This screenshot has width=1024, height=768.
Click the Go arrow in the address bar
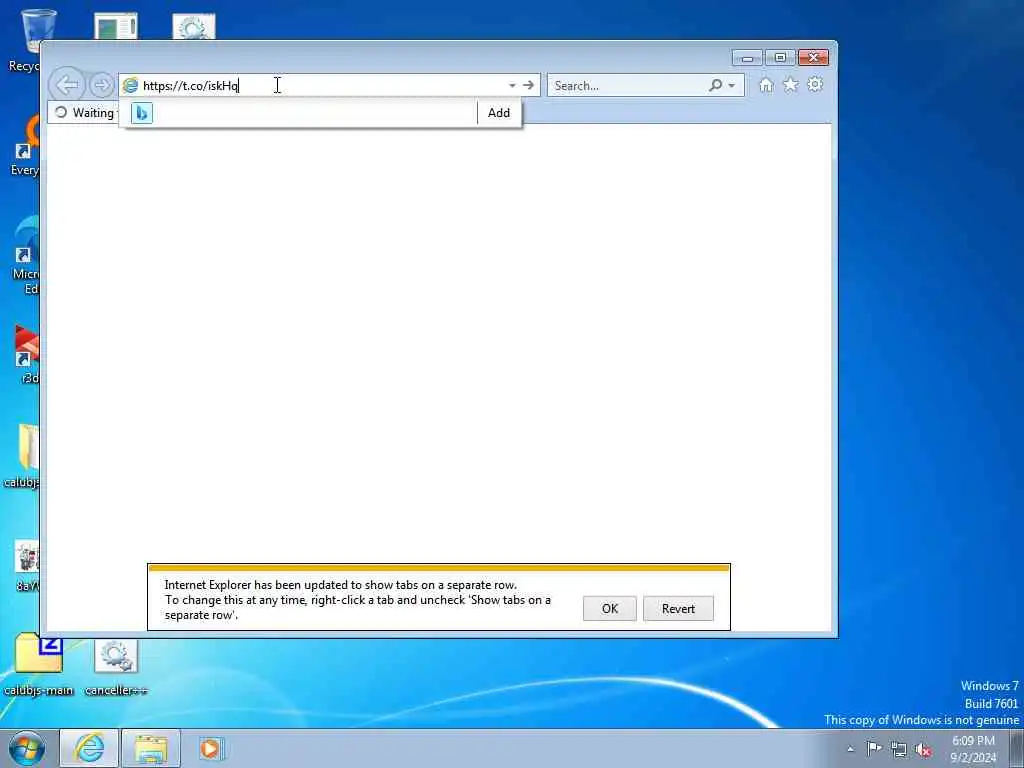pyautogui.click(x=528, y=85)
